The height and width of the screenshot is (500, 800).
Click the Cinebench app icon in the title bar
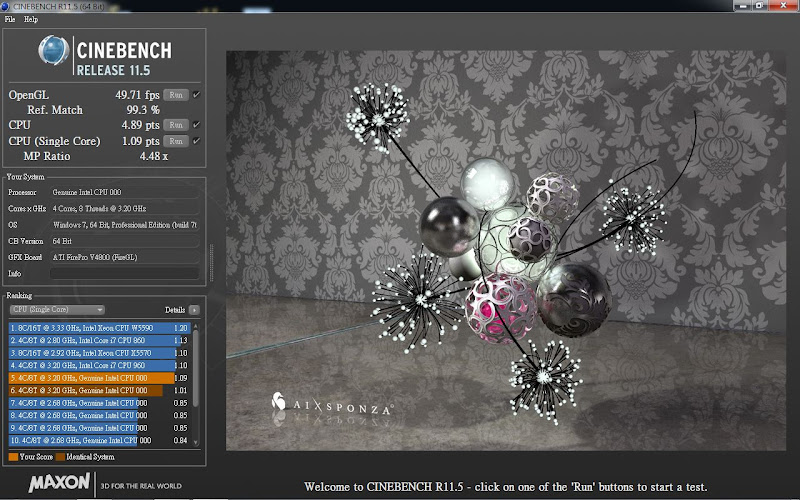5,6
